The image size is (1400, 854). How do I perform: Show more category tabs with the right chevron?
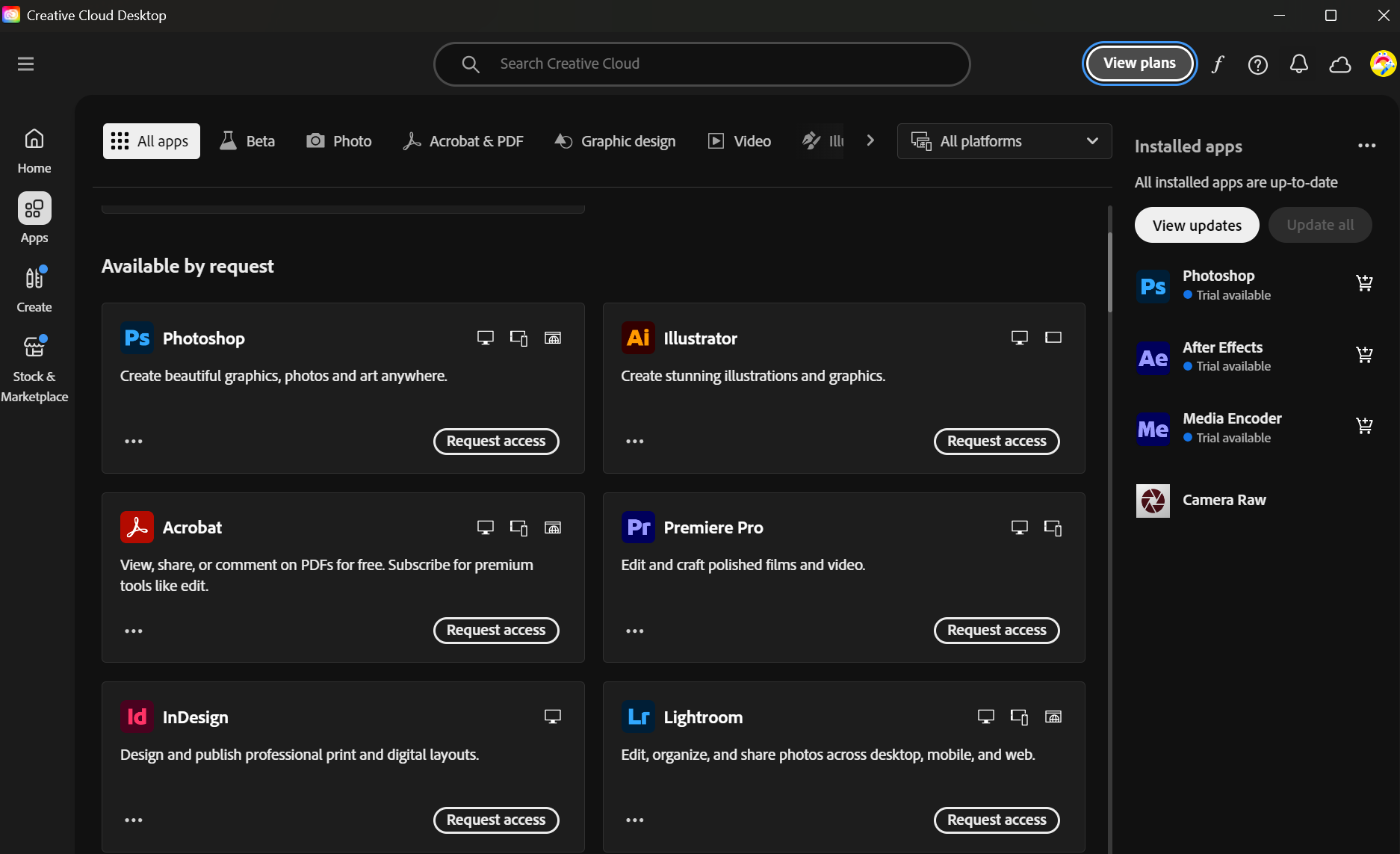pyautogui.click(x=870, y=140)
